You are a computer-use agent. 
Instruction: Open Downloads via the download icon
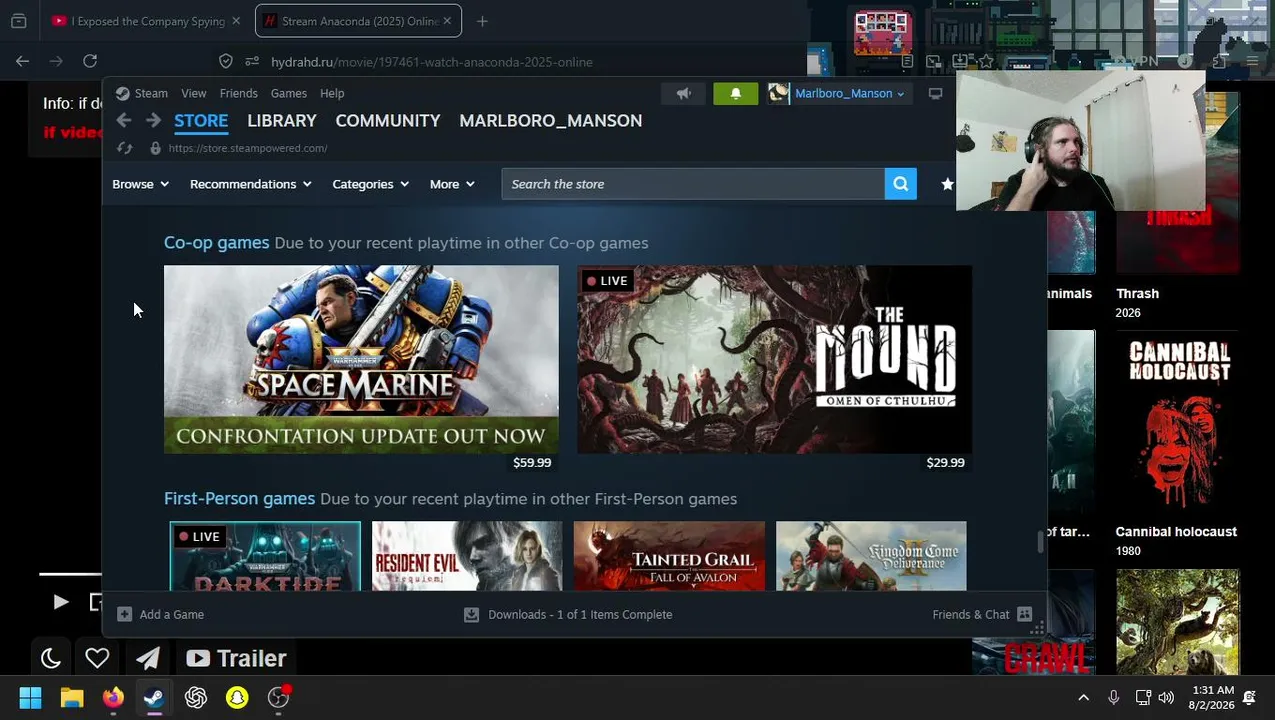[x=471, y=614]
